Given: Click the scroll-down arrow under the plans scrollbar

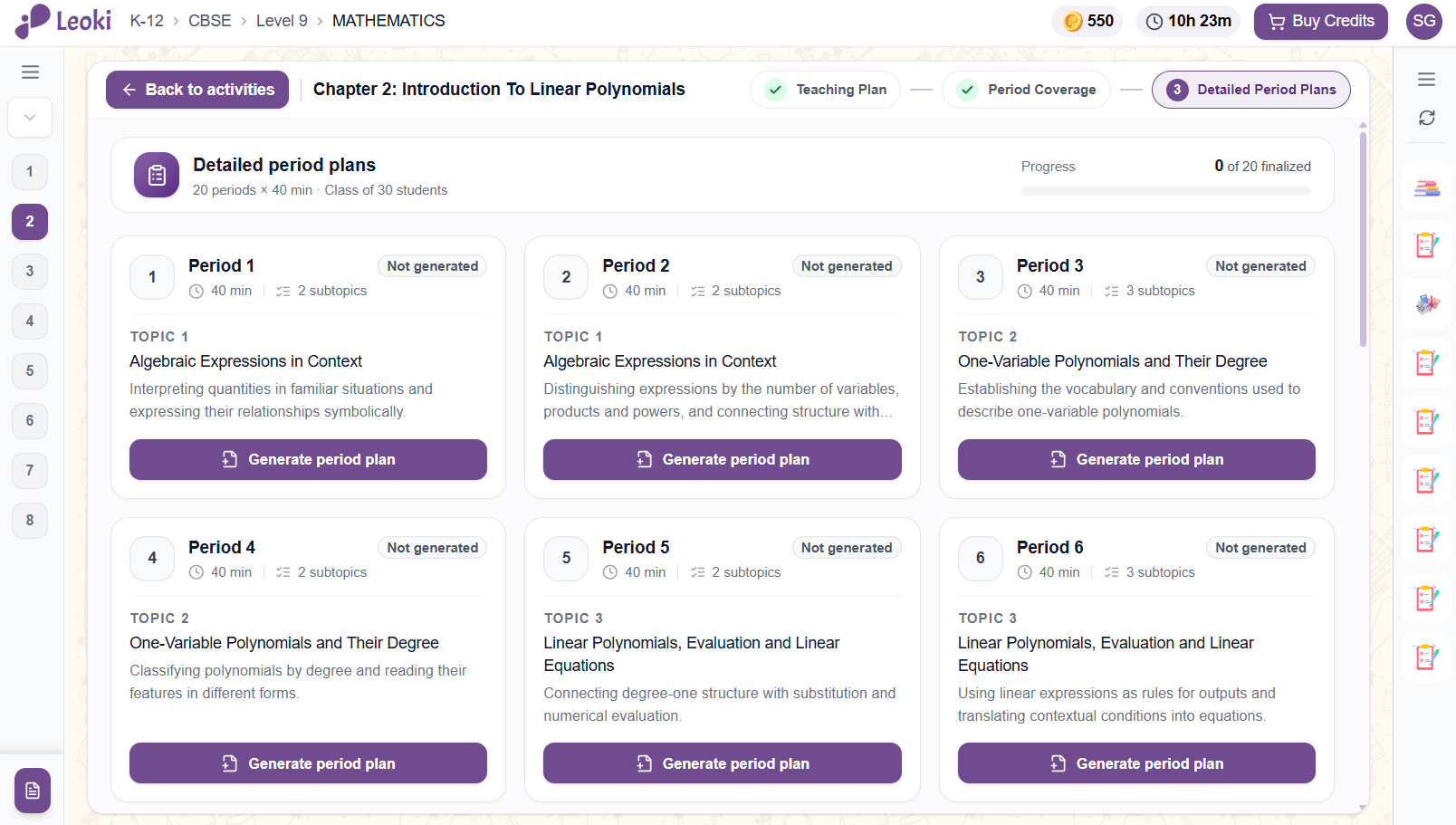Looking at the screenshot, I should tap(1363, 807).
